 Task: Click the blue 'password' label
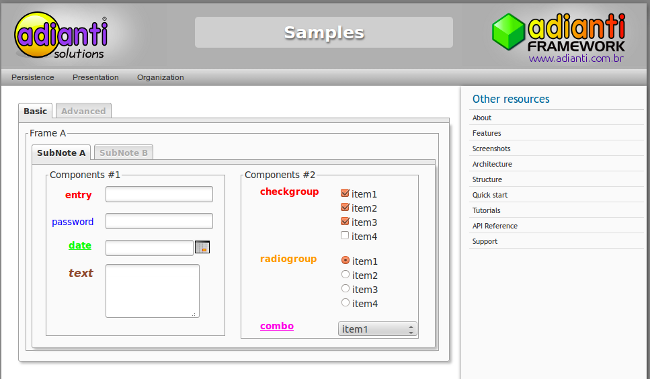[x=73, y=222]
